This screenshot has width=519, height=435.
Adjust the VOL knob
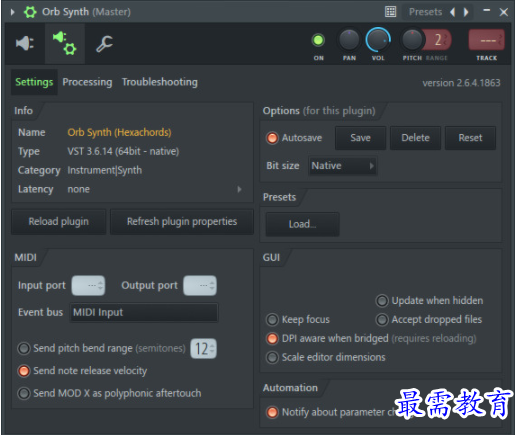point(378,40)
